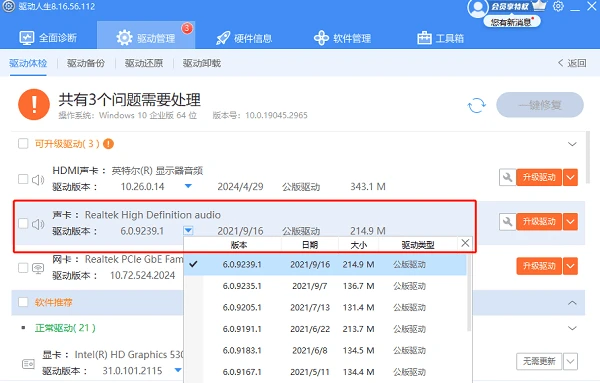Screen dimensions: 600x383
Task: Toggle the 软件推荐 checkbox
Action: pos(23,302)
